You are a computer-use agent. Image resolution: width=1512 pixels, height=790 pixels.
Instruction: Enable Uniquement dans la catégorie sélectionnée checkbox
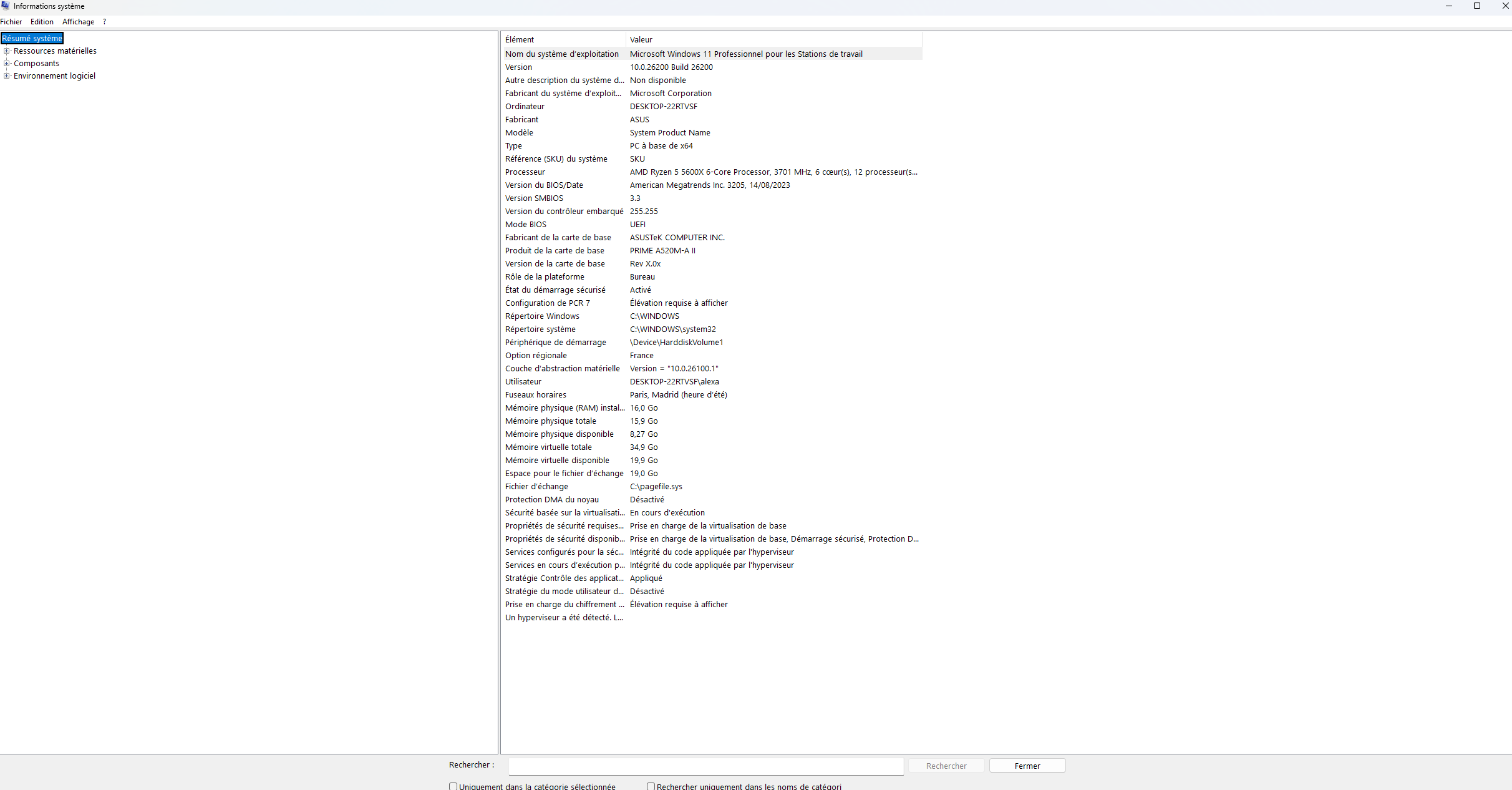[x=453, y=786]
